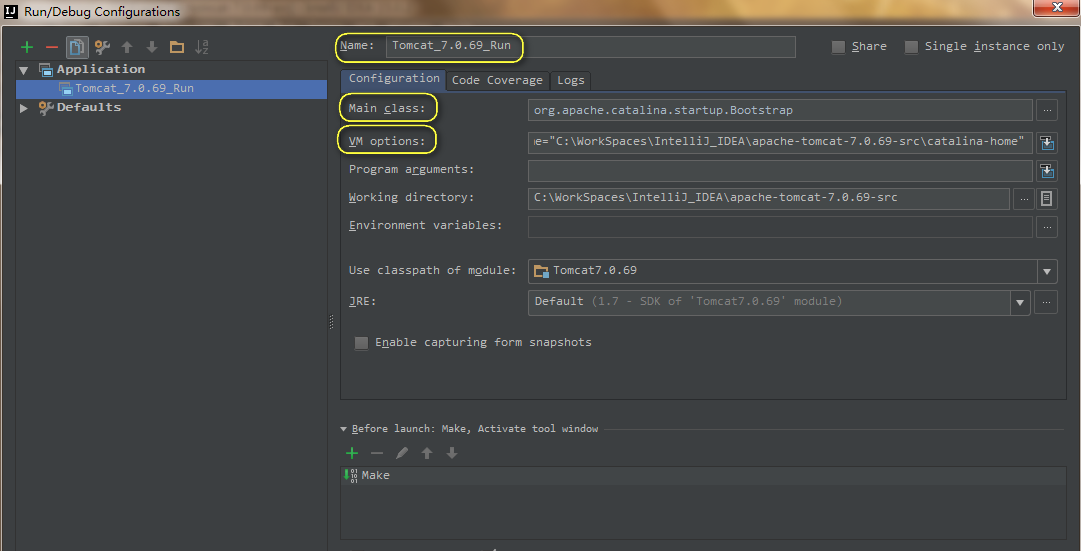Edit Before launch task pencil icon

tap(402, 453)
